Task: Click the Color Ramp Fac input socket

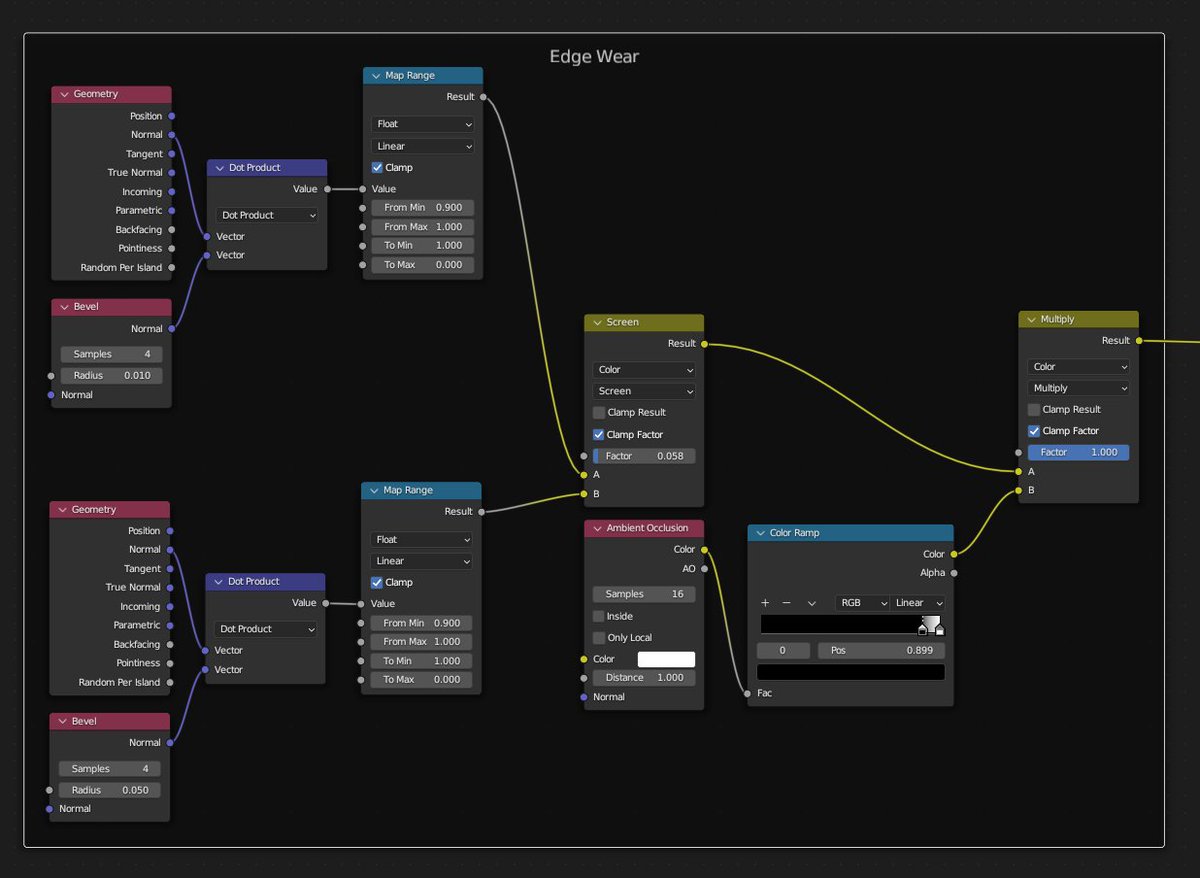Action: [x=747, y=693]
